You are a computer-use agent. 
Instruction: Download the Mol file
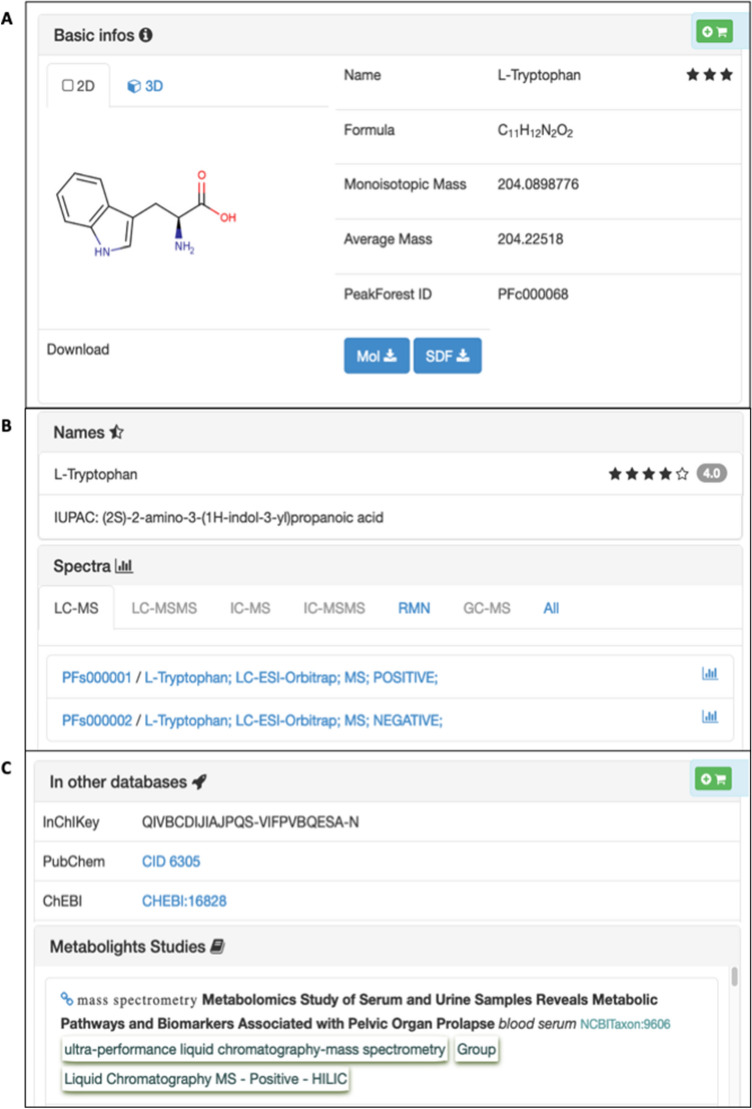pos(376,355)
